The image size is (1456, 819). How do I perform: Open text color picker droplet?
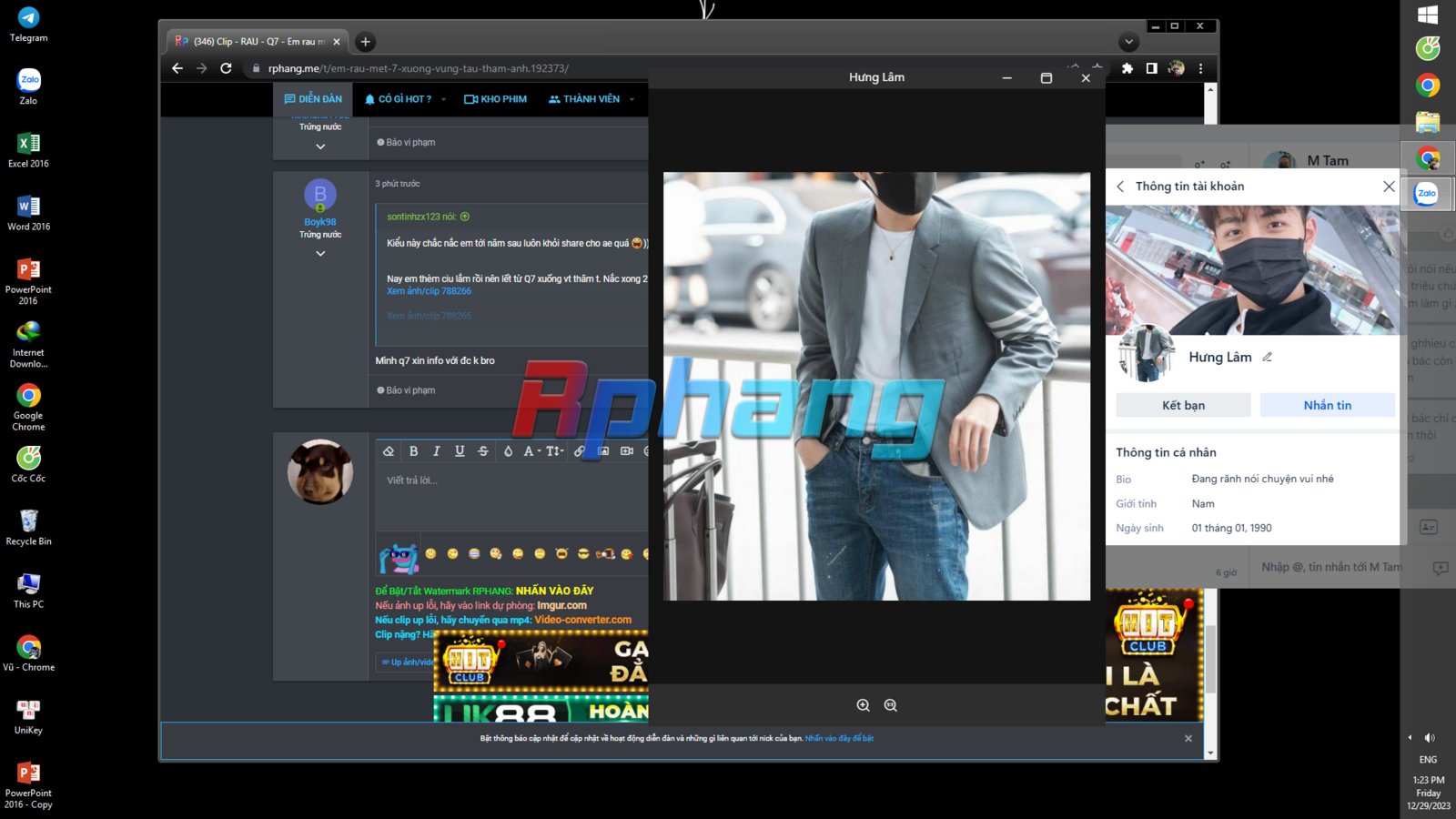pos(508,451)
